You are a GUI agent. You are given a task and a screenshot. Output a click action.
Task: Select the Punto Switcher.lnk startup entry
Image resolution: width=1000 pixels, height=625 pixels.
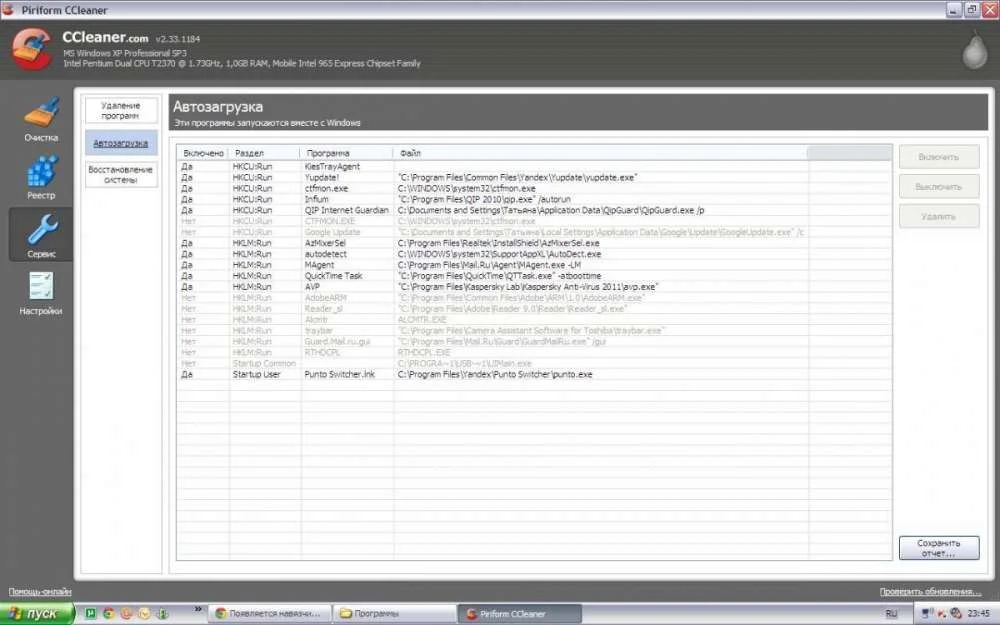(534, 374)
